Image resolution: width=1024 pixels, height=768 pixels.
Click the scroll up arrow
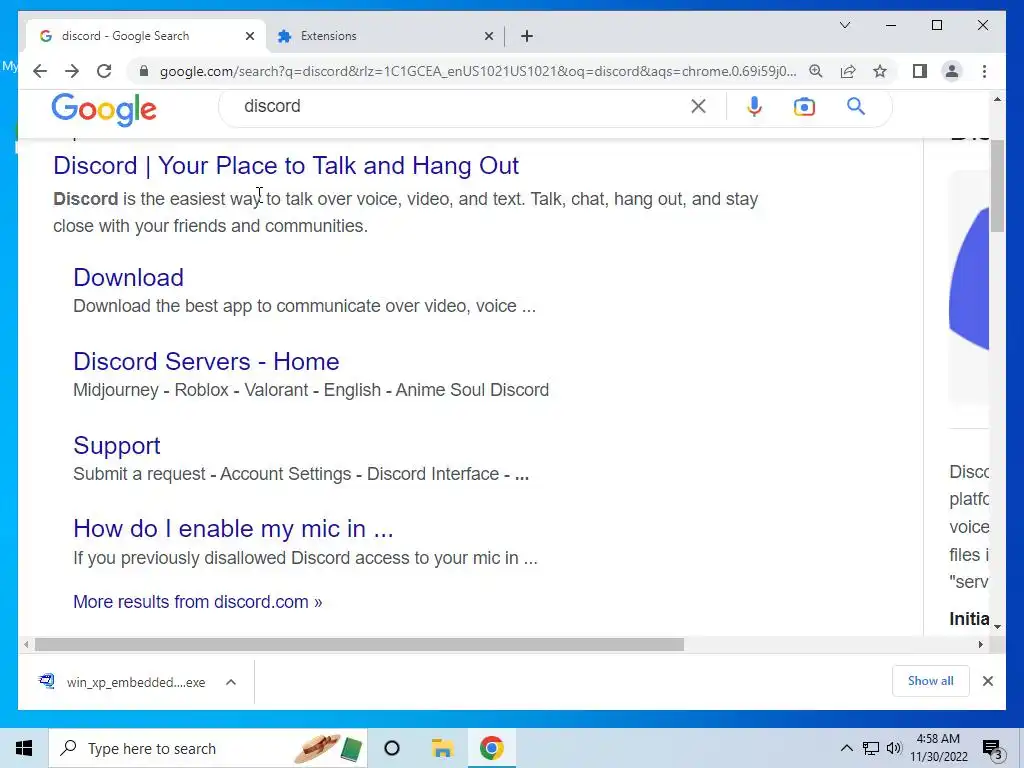pyautogui.click(x=997, y=99)
